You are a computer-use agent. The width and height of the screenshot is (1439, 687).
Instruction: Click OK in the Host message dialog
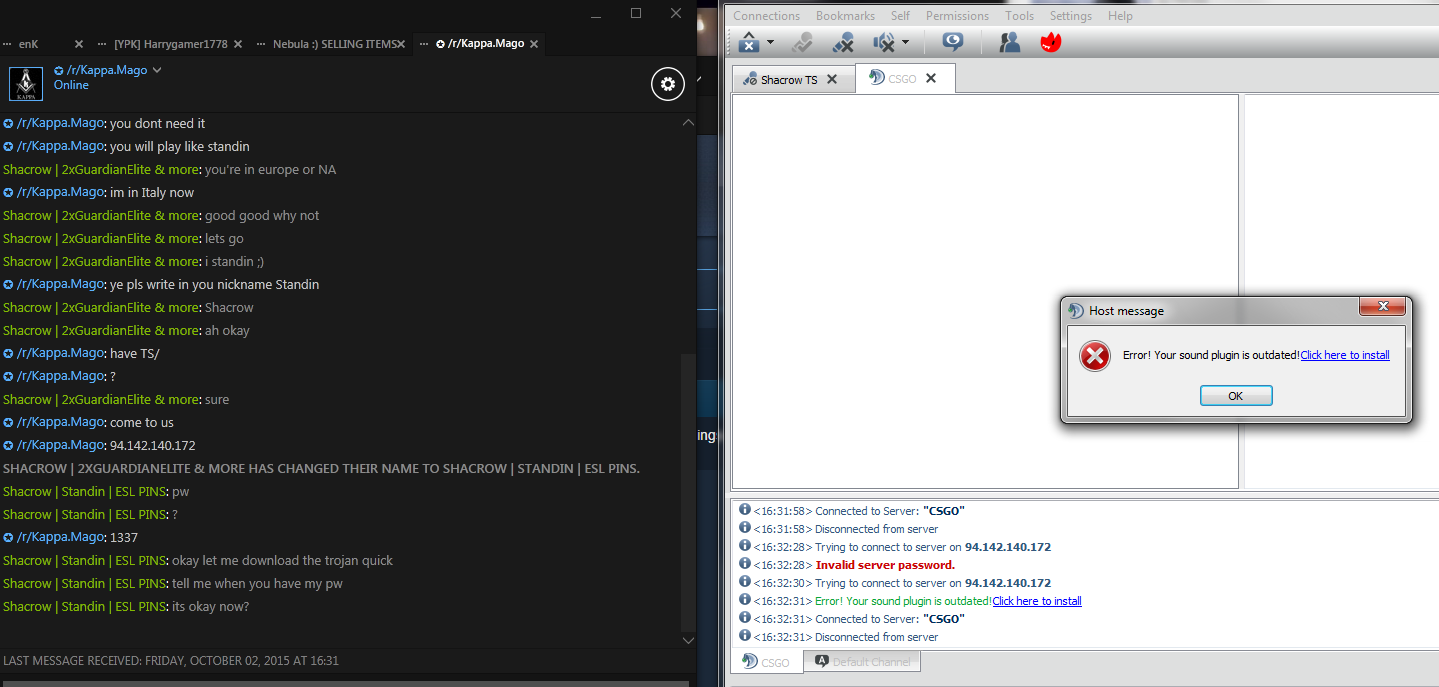[1236, 396]
